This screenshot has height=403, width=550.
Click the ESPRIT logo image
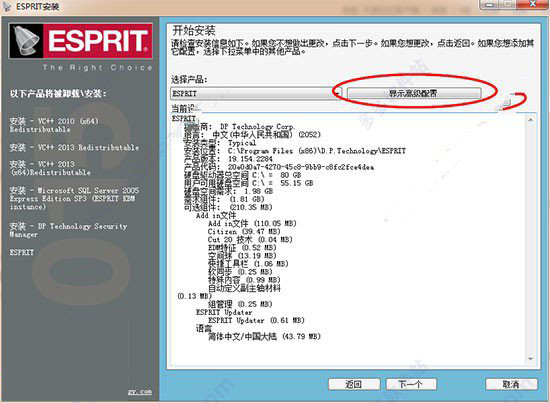tap(81, 41)
